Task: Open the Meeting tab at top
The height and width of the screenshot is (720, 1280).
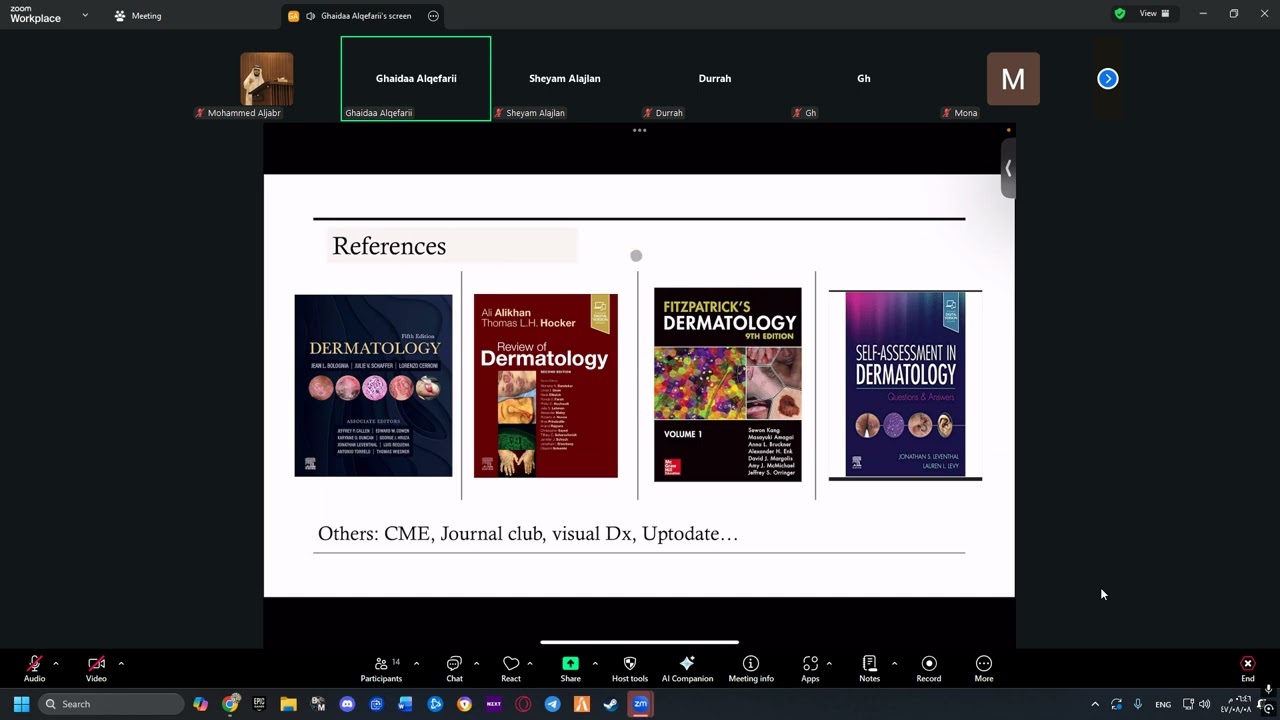Action: click(x=138, y=16)
